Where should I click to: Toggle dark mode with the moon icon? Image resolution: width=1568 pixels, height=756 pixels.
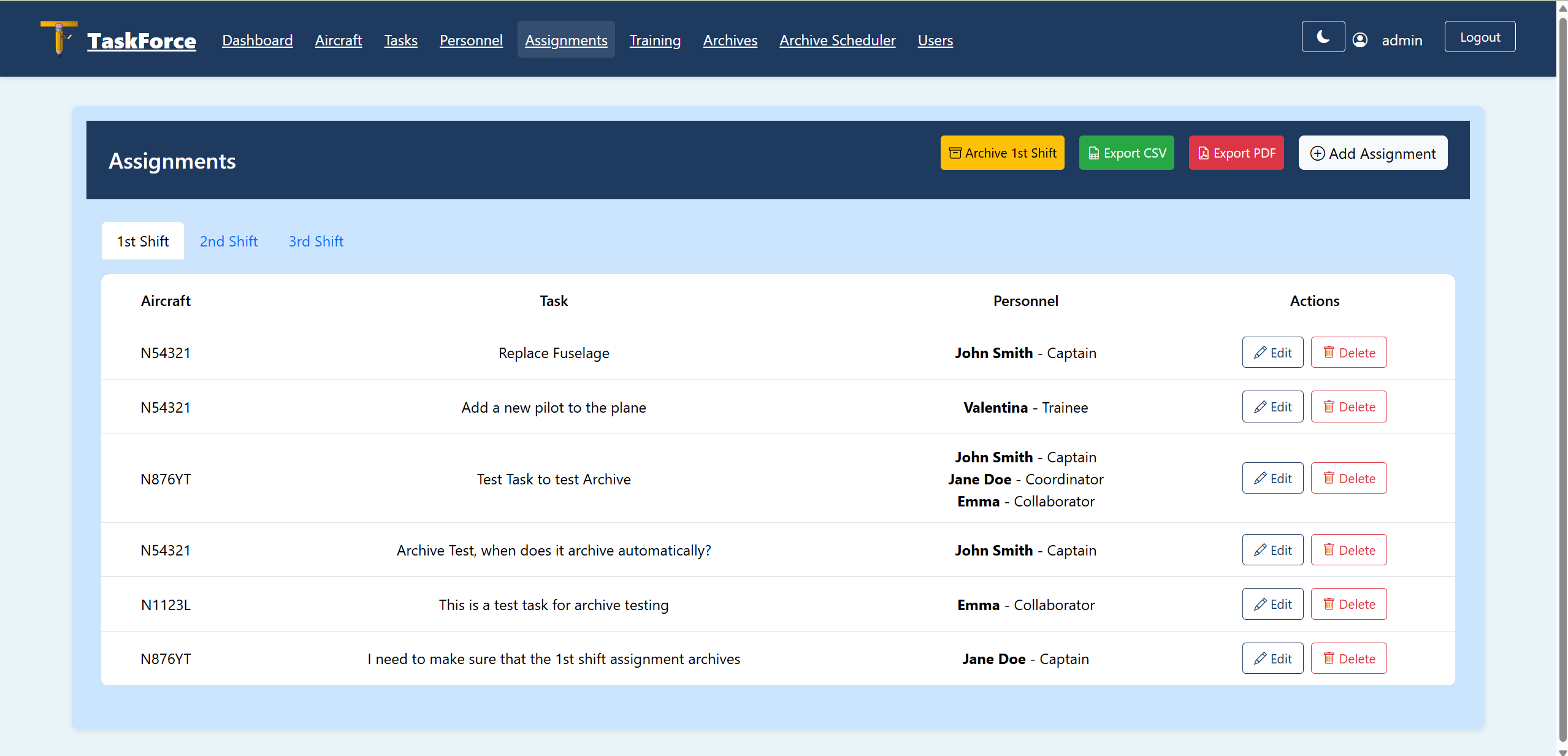click(x=1323, y=37)
